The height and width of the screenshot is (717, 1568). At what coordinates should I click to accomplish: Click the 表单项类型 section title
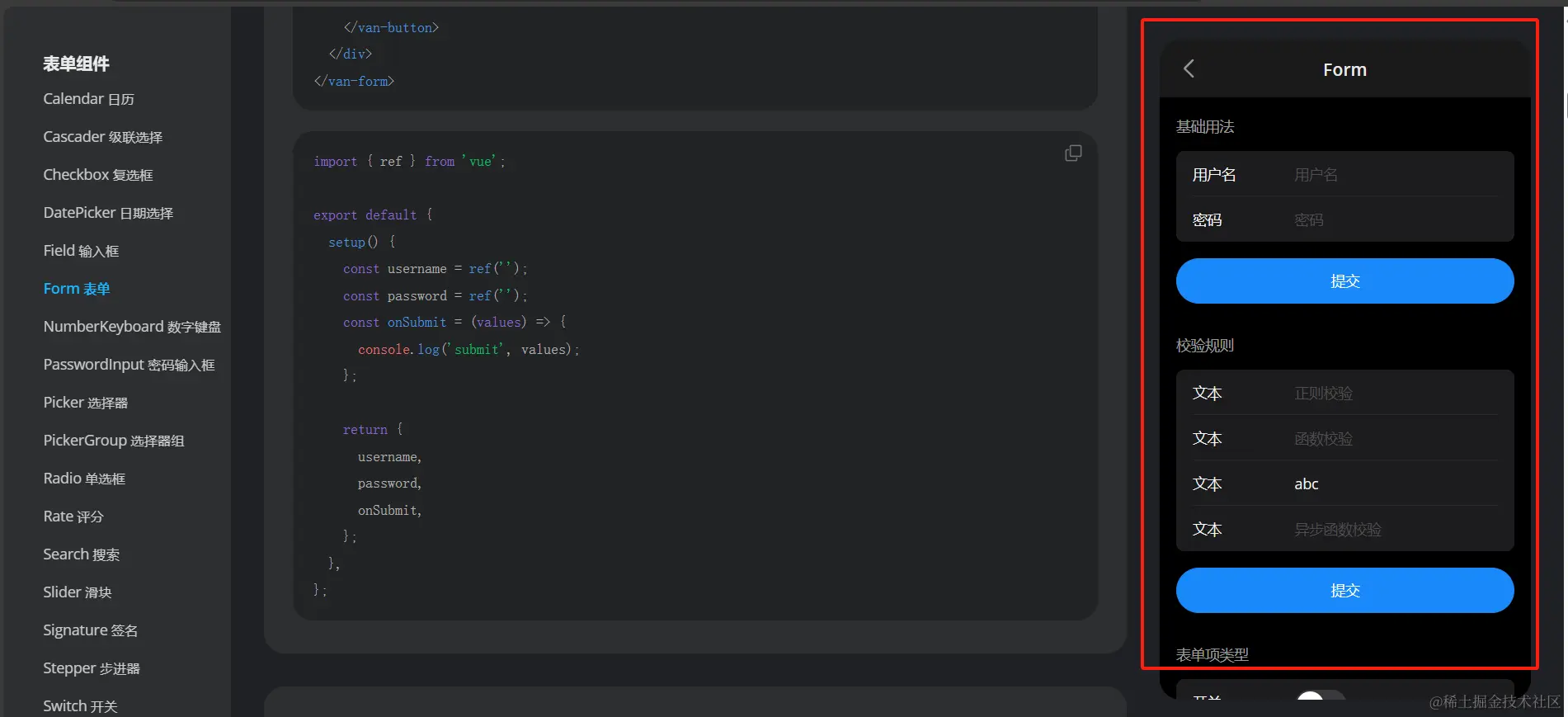click(x=1212, y=655)
